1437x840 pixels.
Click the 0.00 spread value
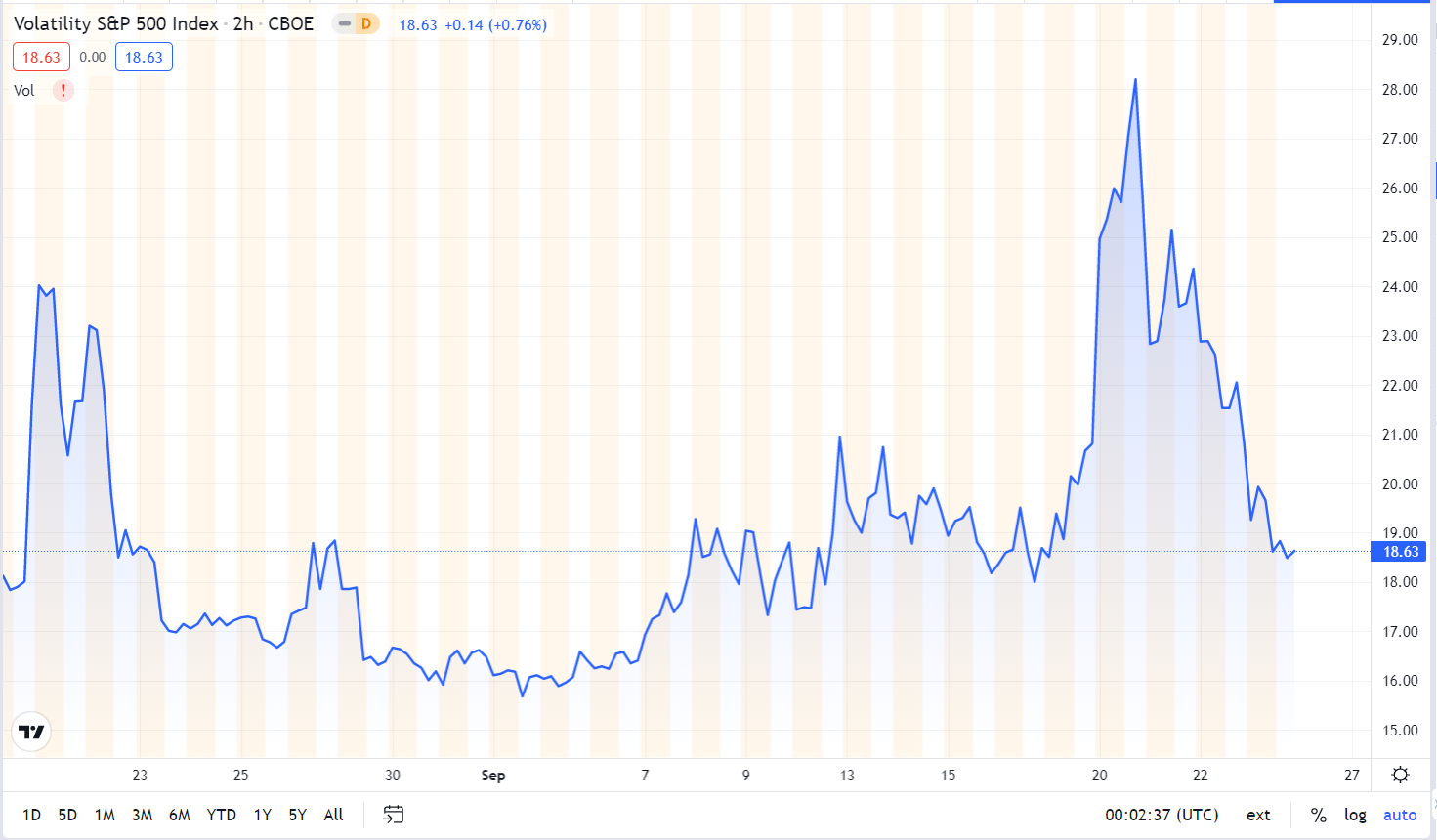93,57
